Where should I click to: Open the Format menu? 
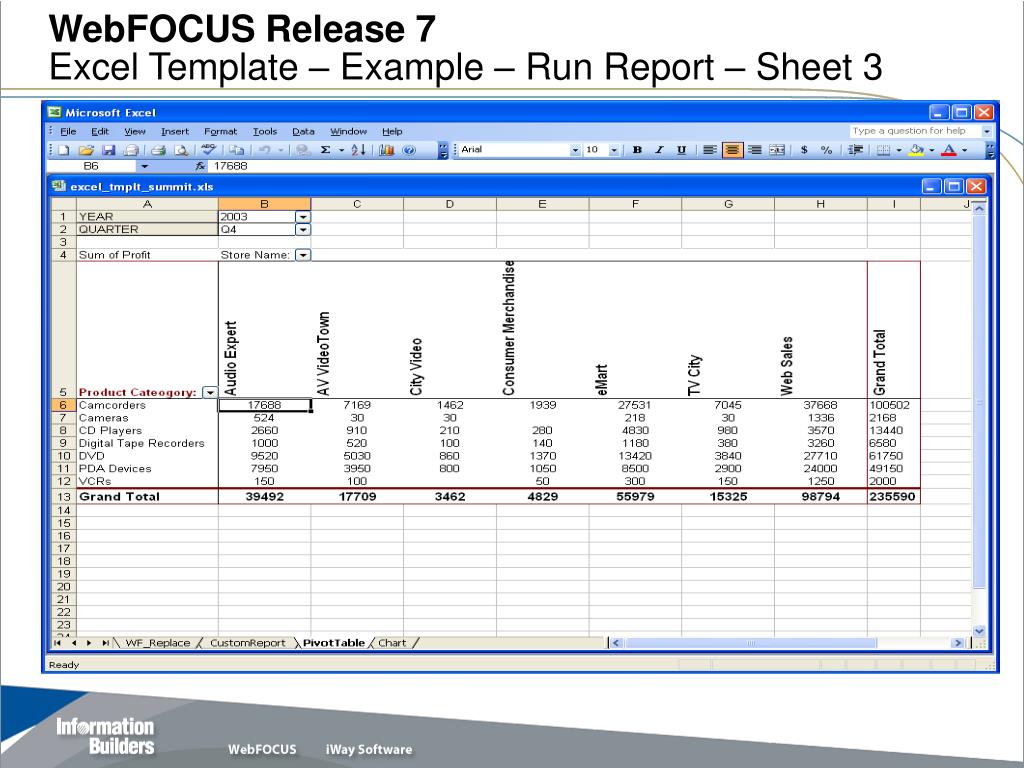[221, 131]
